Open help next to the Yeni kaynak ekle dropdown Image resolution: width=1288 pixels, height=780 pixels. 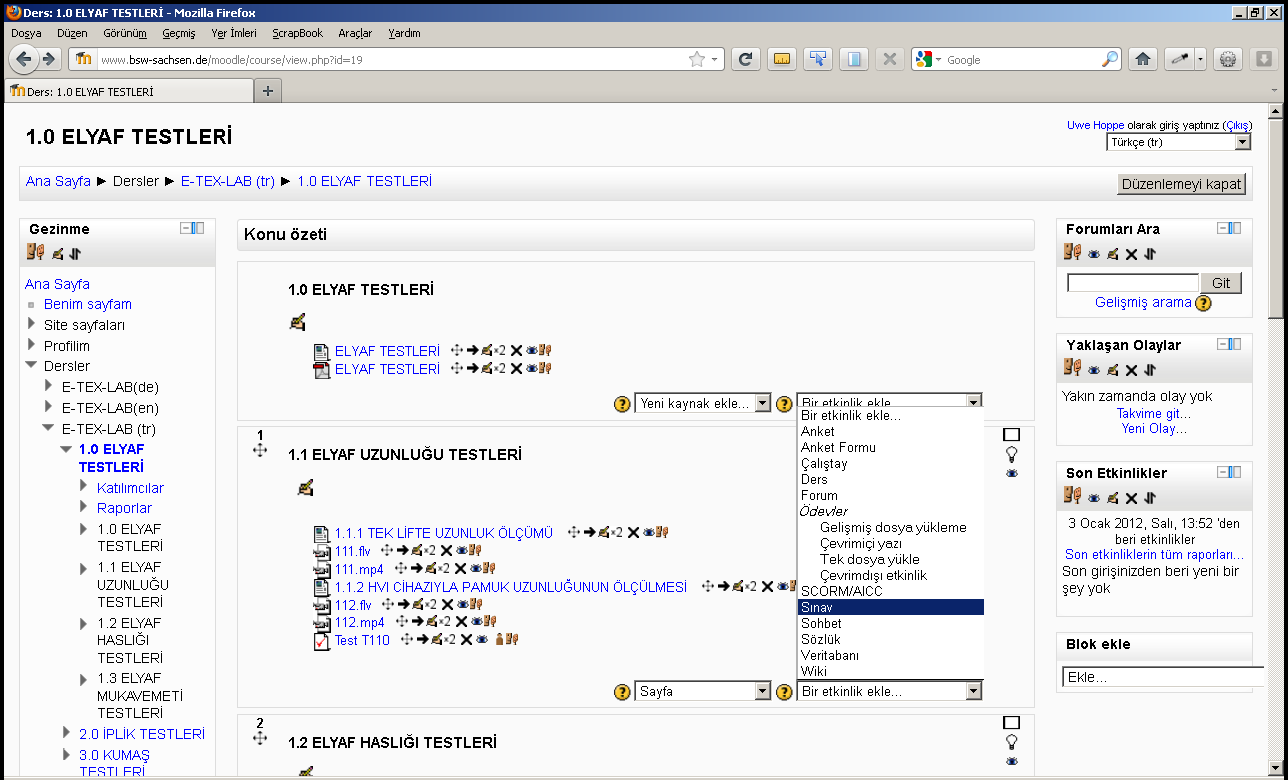622,403
